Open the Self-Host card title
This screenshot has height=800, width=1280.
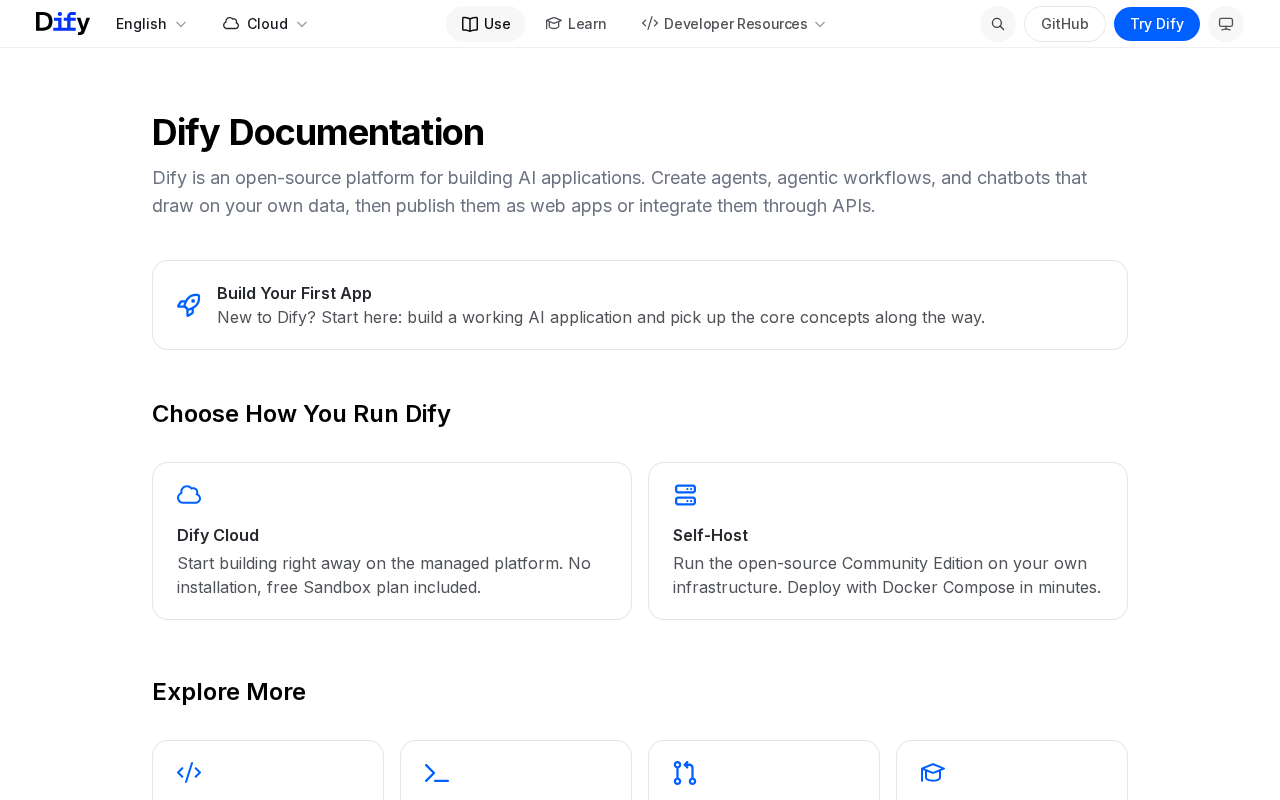710,535
